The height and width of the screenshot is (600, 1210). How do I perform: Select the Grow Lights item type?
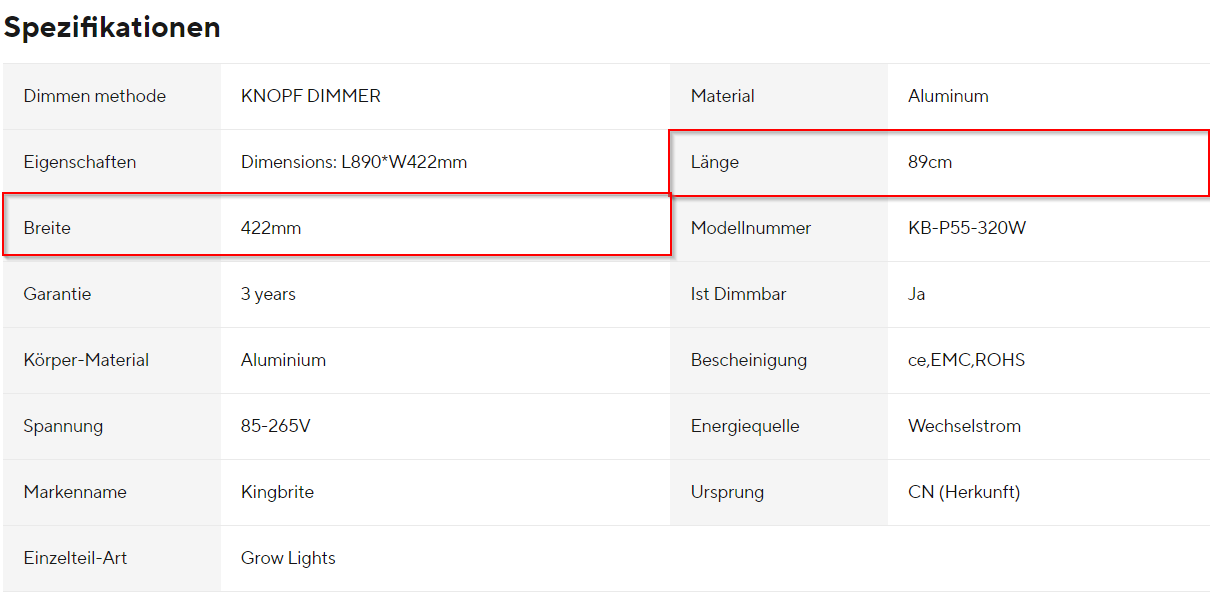pos(288,558)
